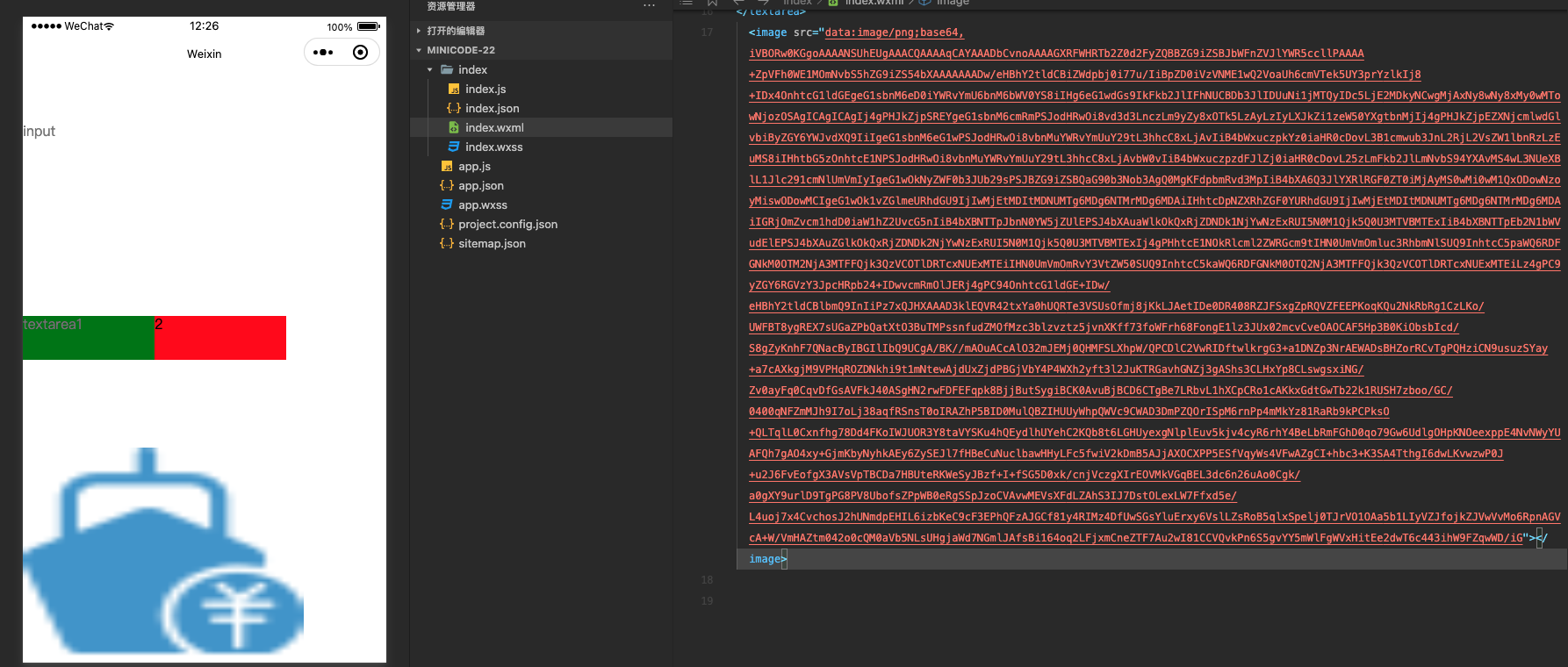
Task: Click the sitemap.json braces icon
Action: pyautogui.click(x=447, y=243)
